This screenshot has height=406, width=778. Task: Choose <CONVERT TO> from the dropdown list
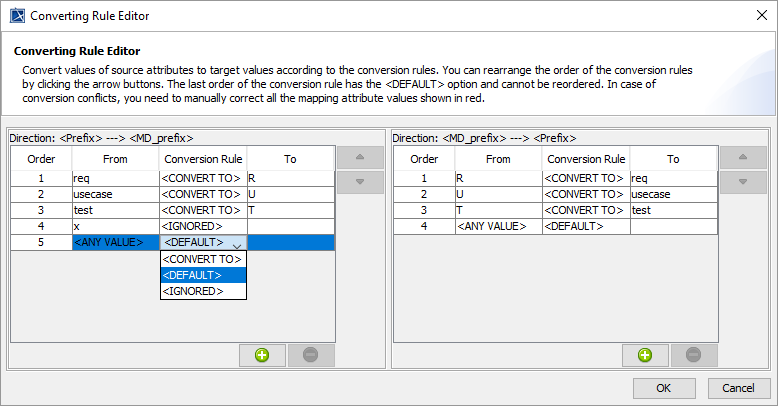pyautogui.click(x=203, y=259)
